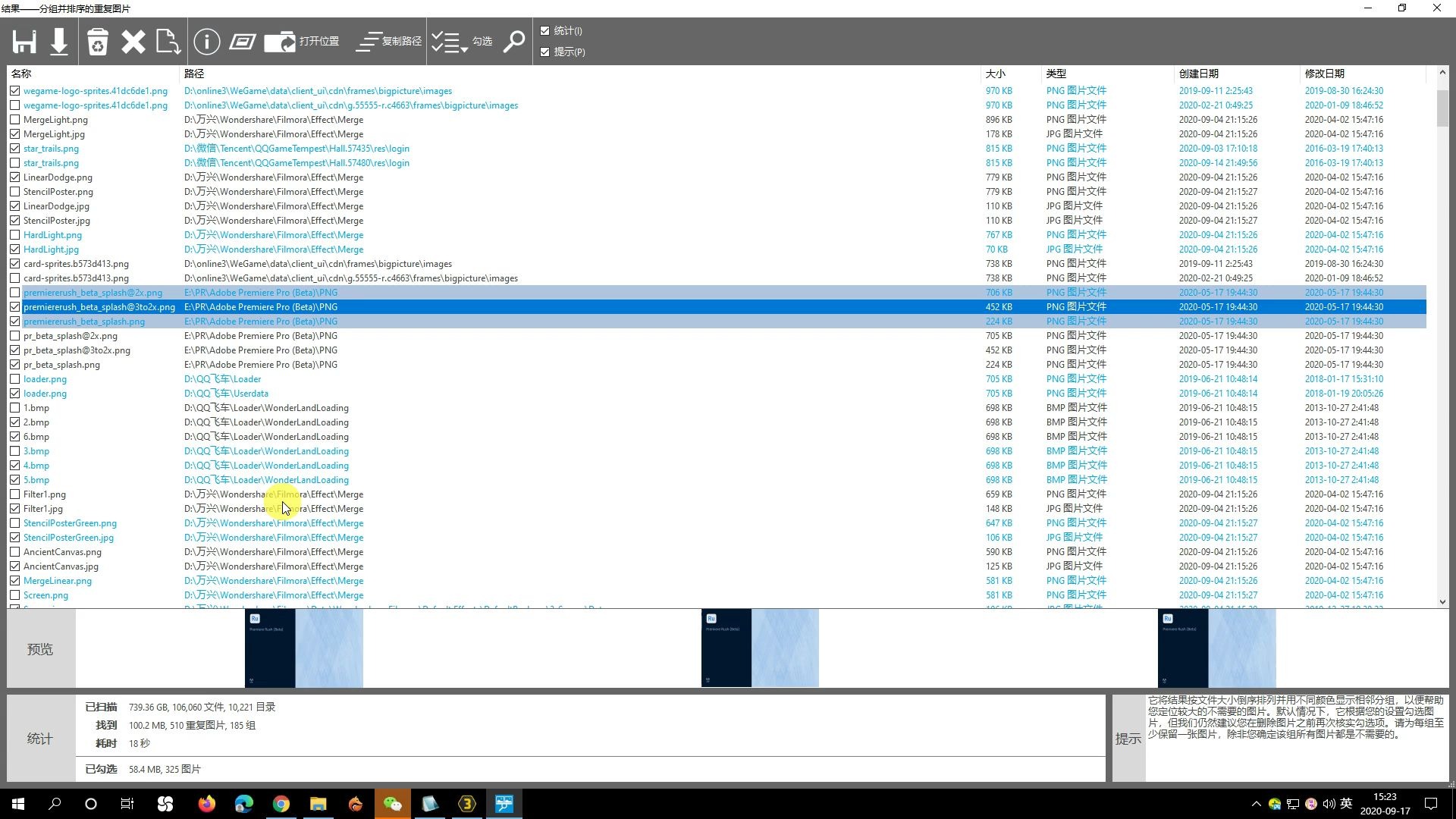
Task: Toggle the 统计(I) statistics checkbox
Action: (544, 31)
